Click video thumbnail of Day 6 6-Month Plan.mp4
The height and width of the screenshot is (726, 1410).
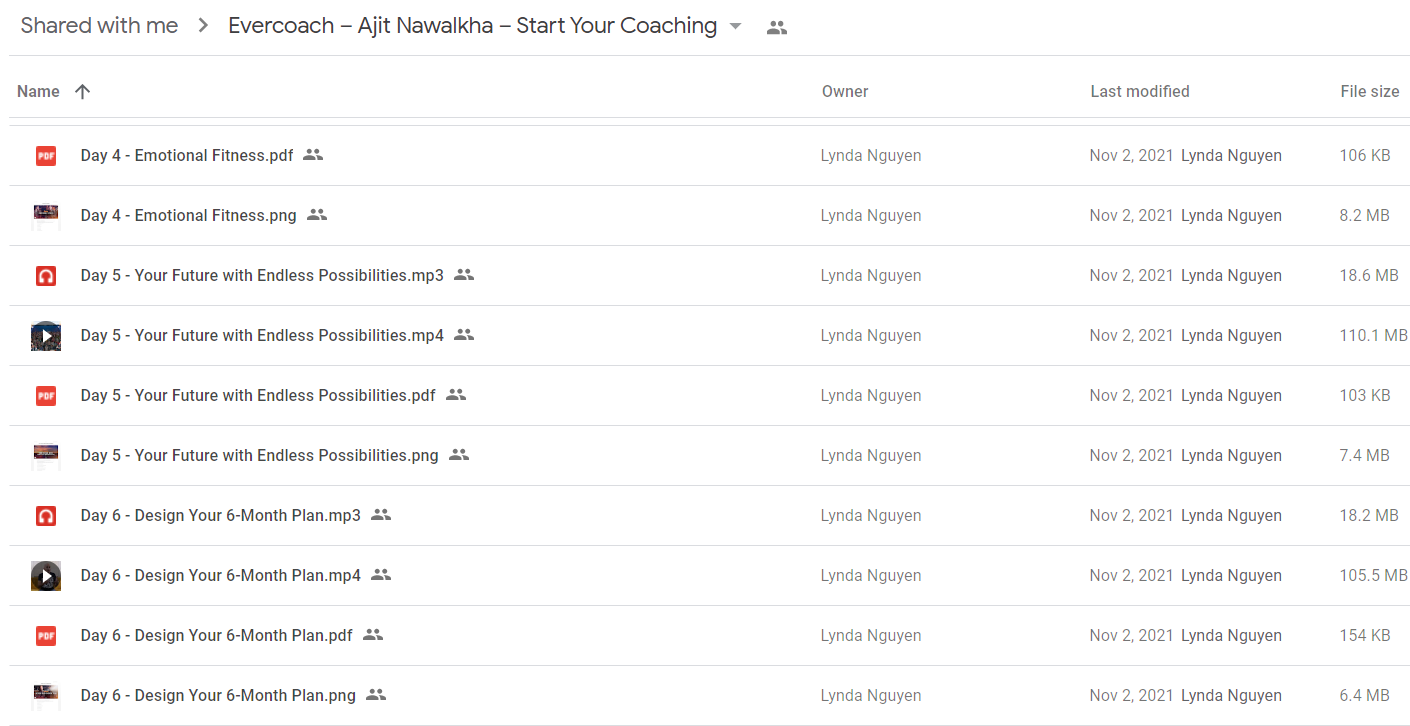coord(46,575)
